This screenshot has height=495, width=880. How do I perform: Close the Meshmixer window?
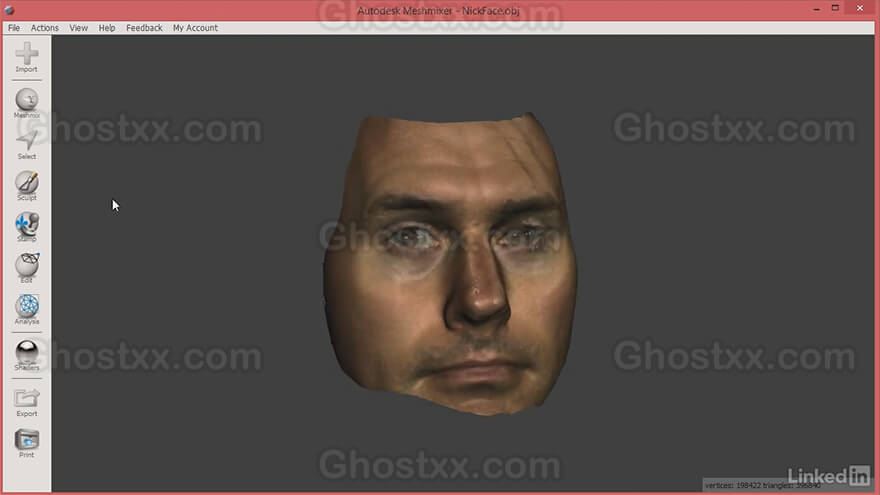click(x=859, y=8)
